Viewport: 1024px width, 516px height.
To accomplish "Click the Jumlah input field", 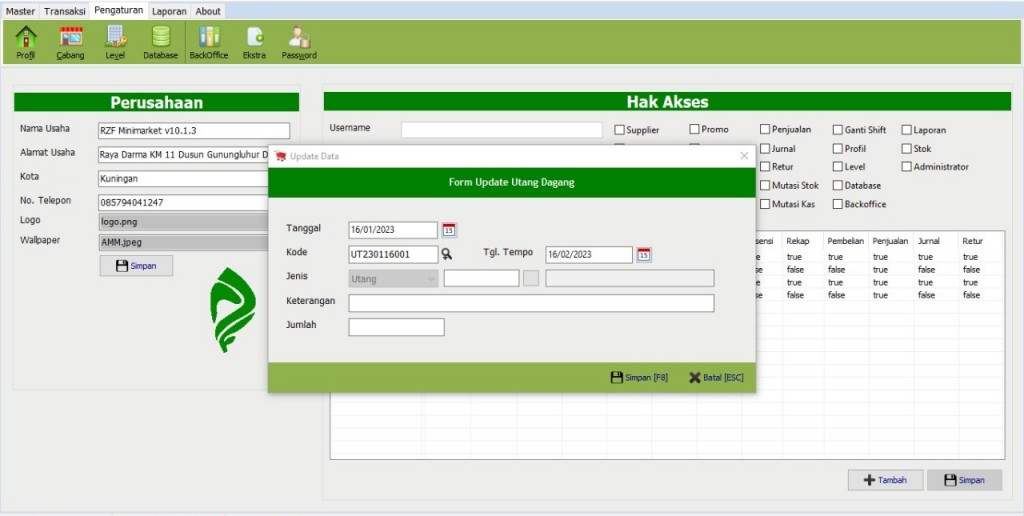I will click(x=396, y=327).
